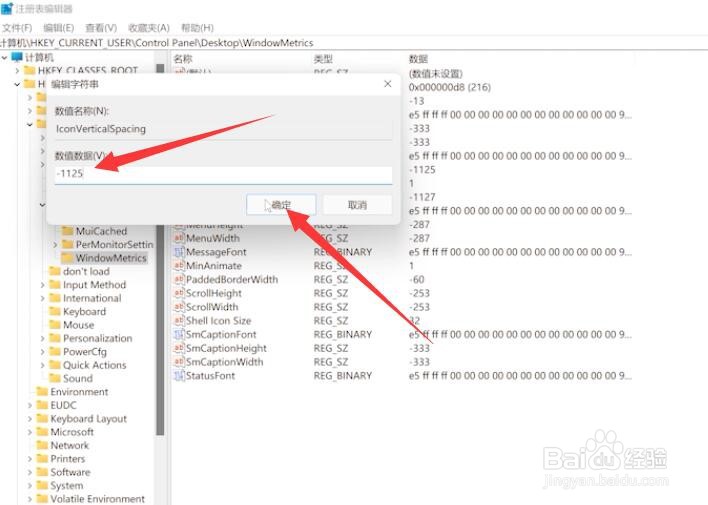
Task: Click the SmCaptionHeight string value icon
Action: pyautogui.click(x=179, y=348)
